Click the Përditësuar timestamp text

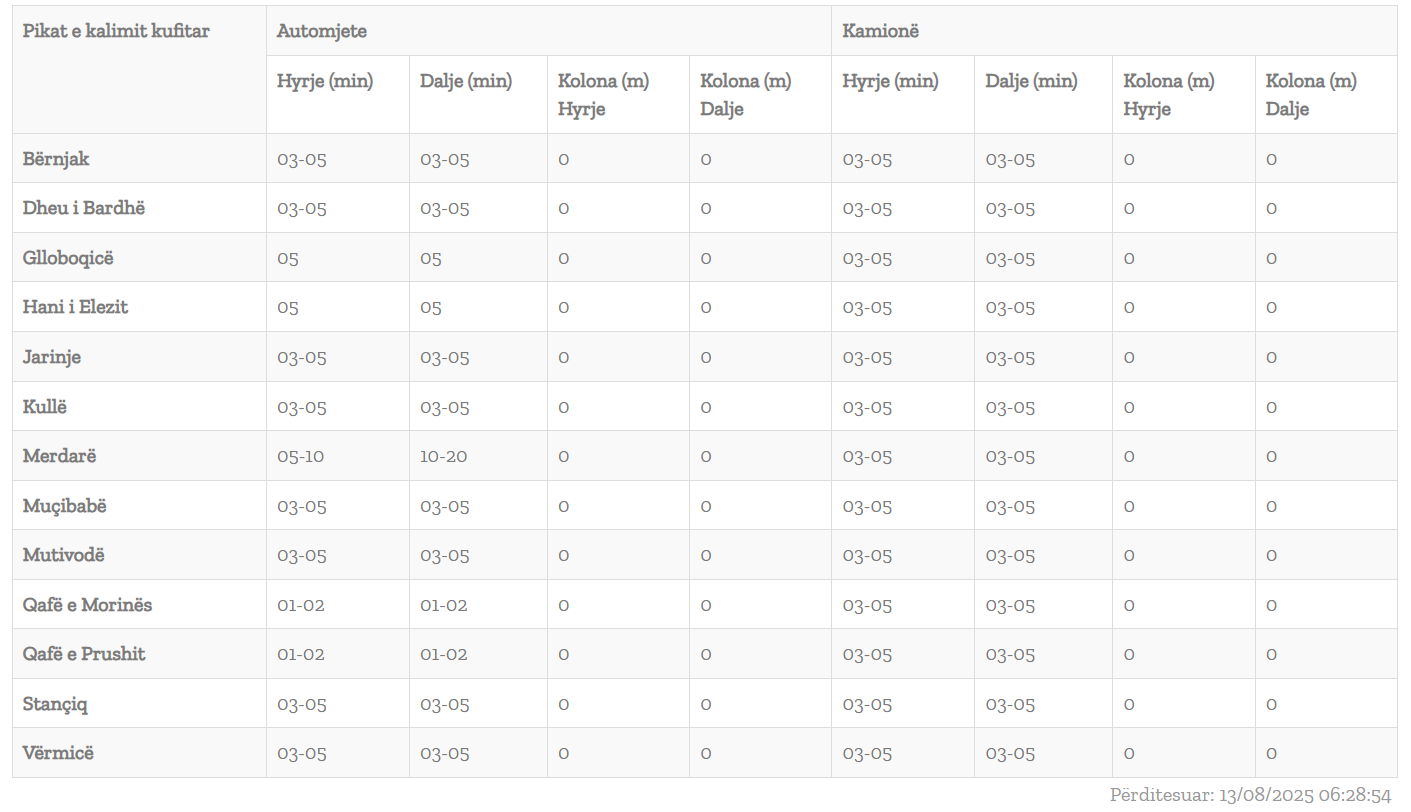click(x=1250, y=796)
